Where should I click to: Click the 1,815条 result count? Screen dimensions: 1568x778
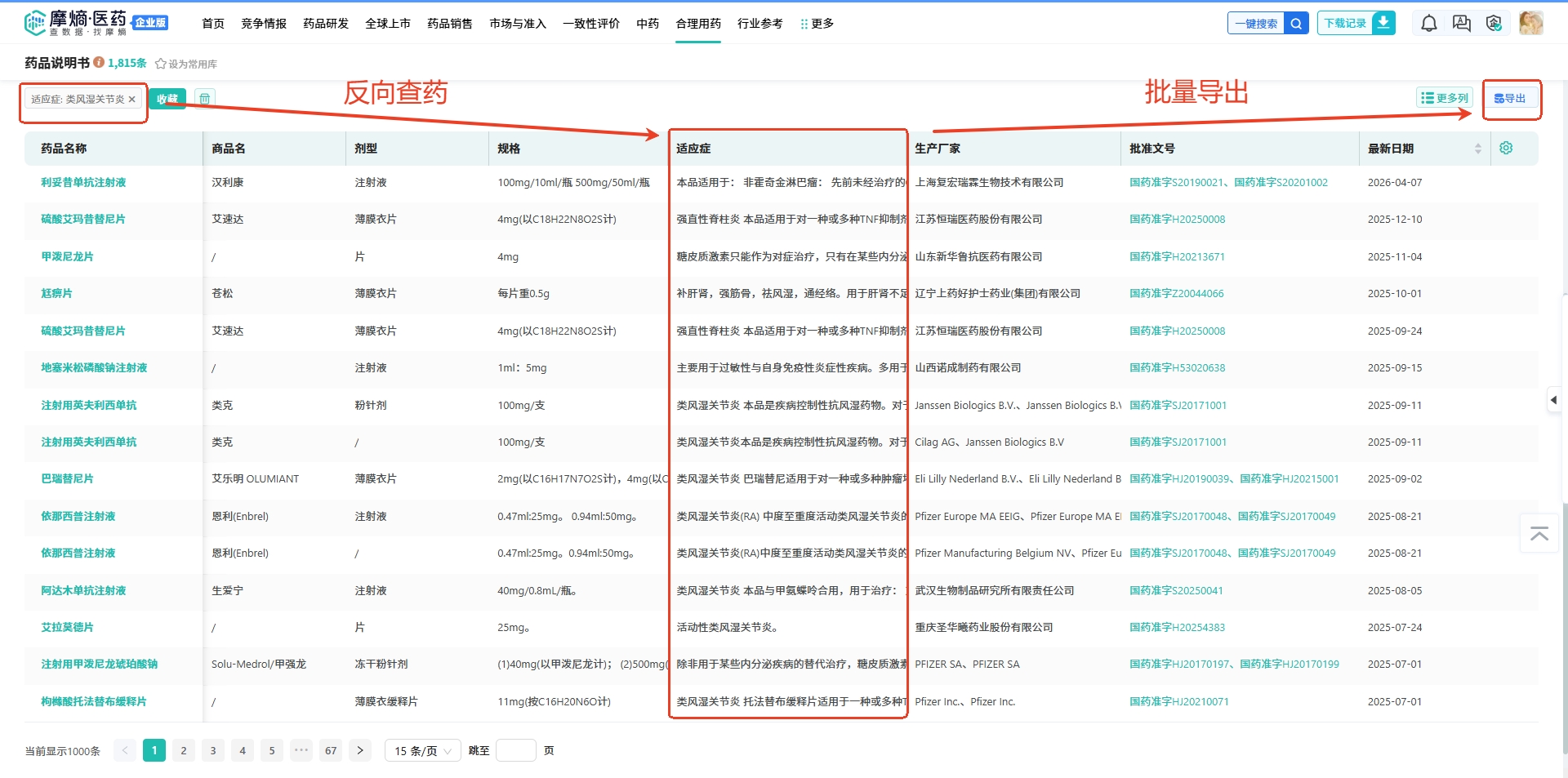click(127, 63)
